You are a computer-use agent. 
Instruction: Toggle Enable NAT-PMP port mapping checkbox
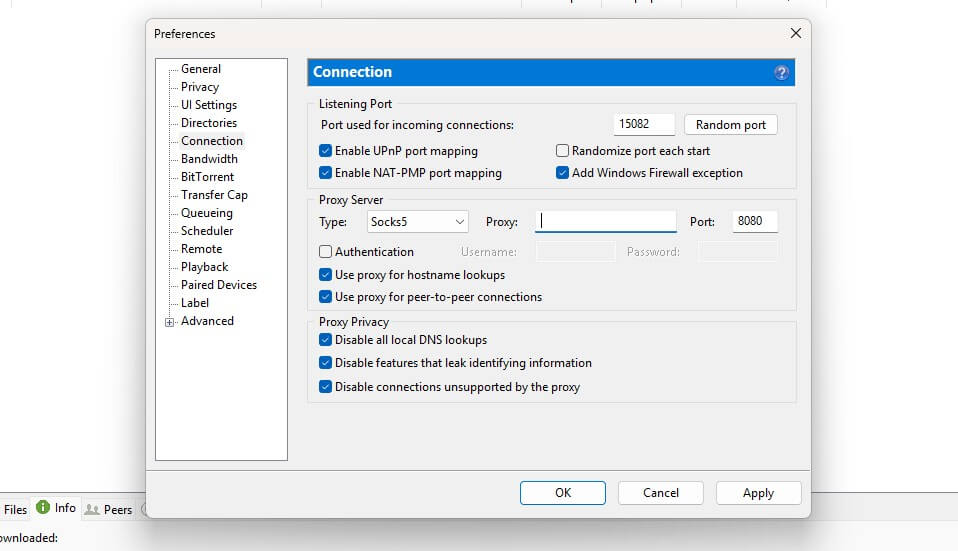[x=325, y=173]
